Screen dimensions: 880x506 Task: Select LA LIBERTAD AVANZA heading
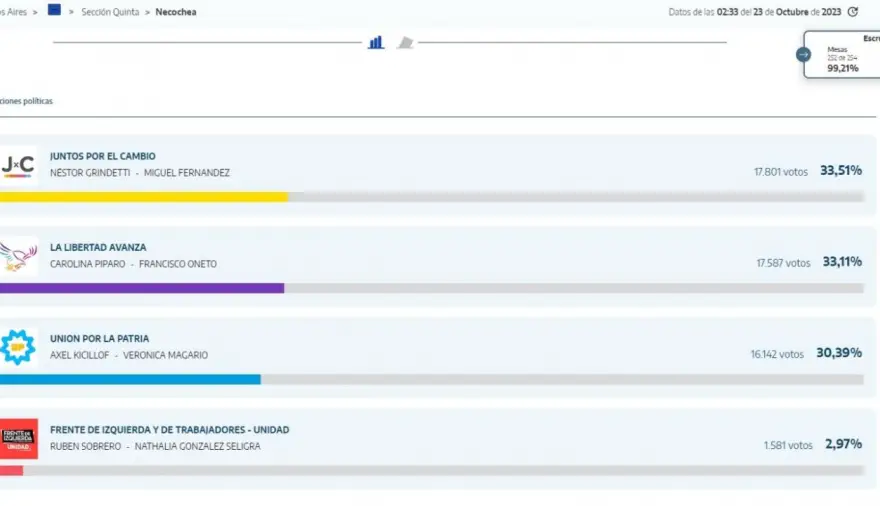click(98, 247)
